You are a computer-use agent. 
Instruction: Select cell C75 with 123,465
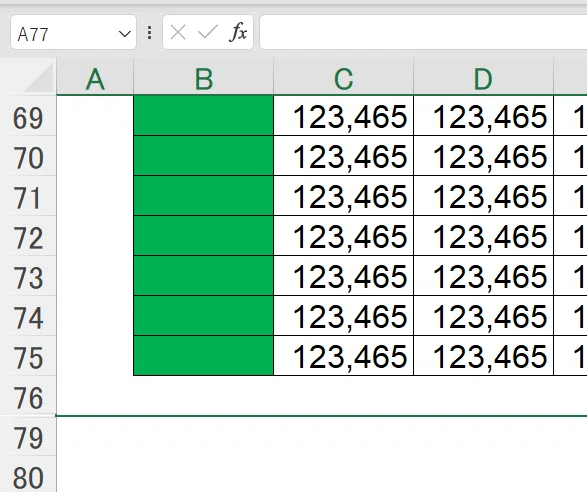[344, 356]
